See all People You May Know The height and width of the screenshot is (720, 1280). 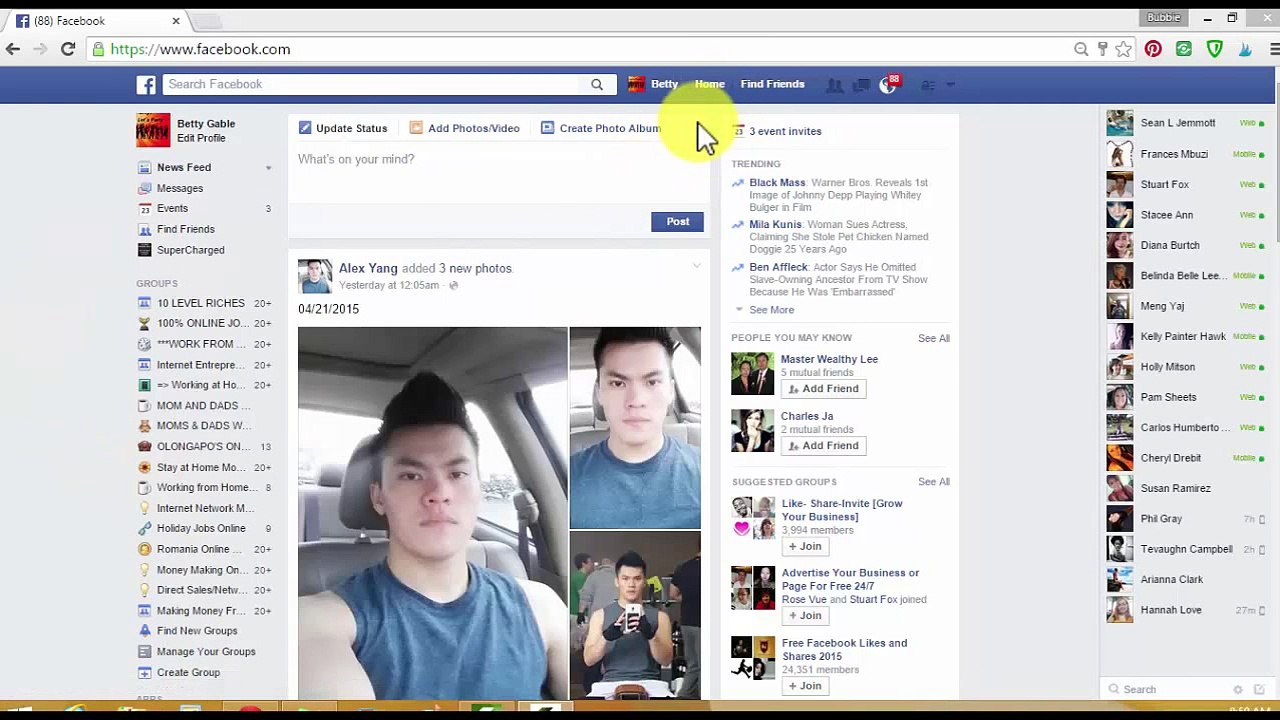(934, 338)
